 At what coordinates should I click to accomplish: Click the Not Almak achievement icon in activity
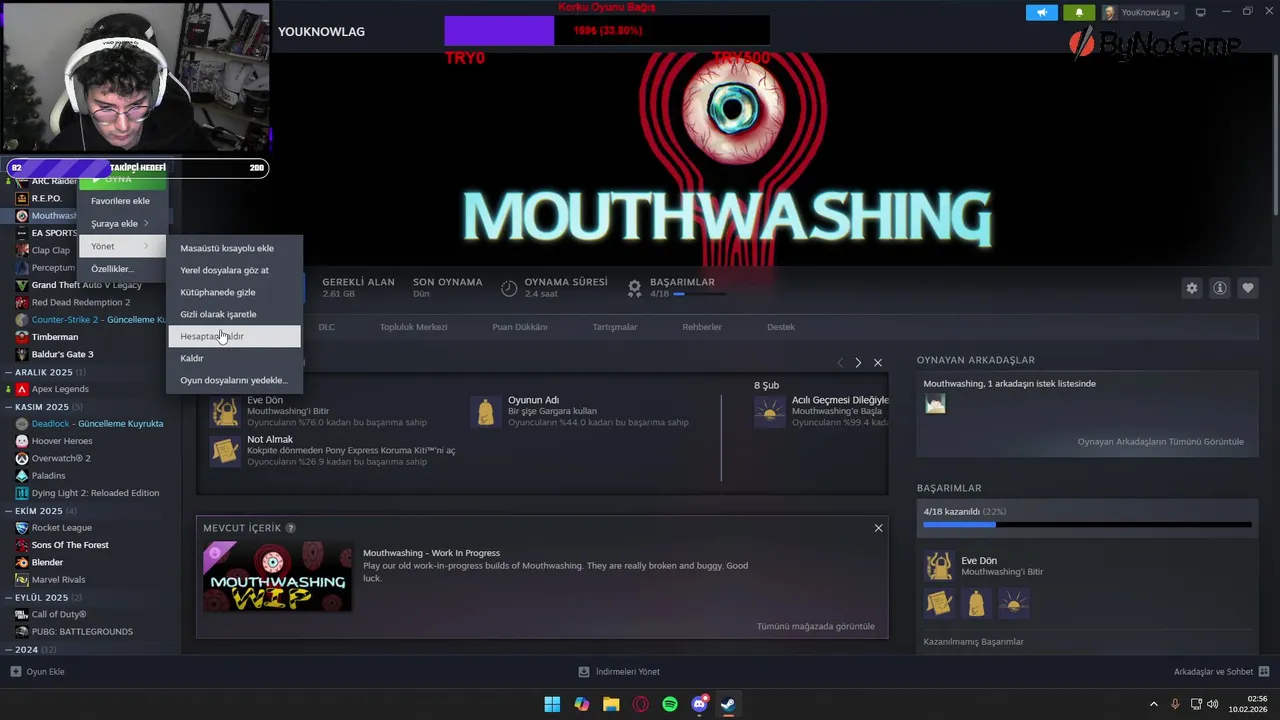[226, 450]
